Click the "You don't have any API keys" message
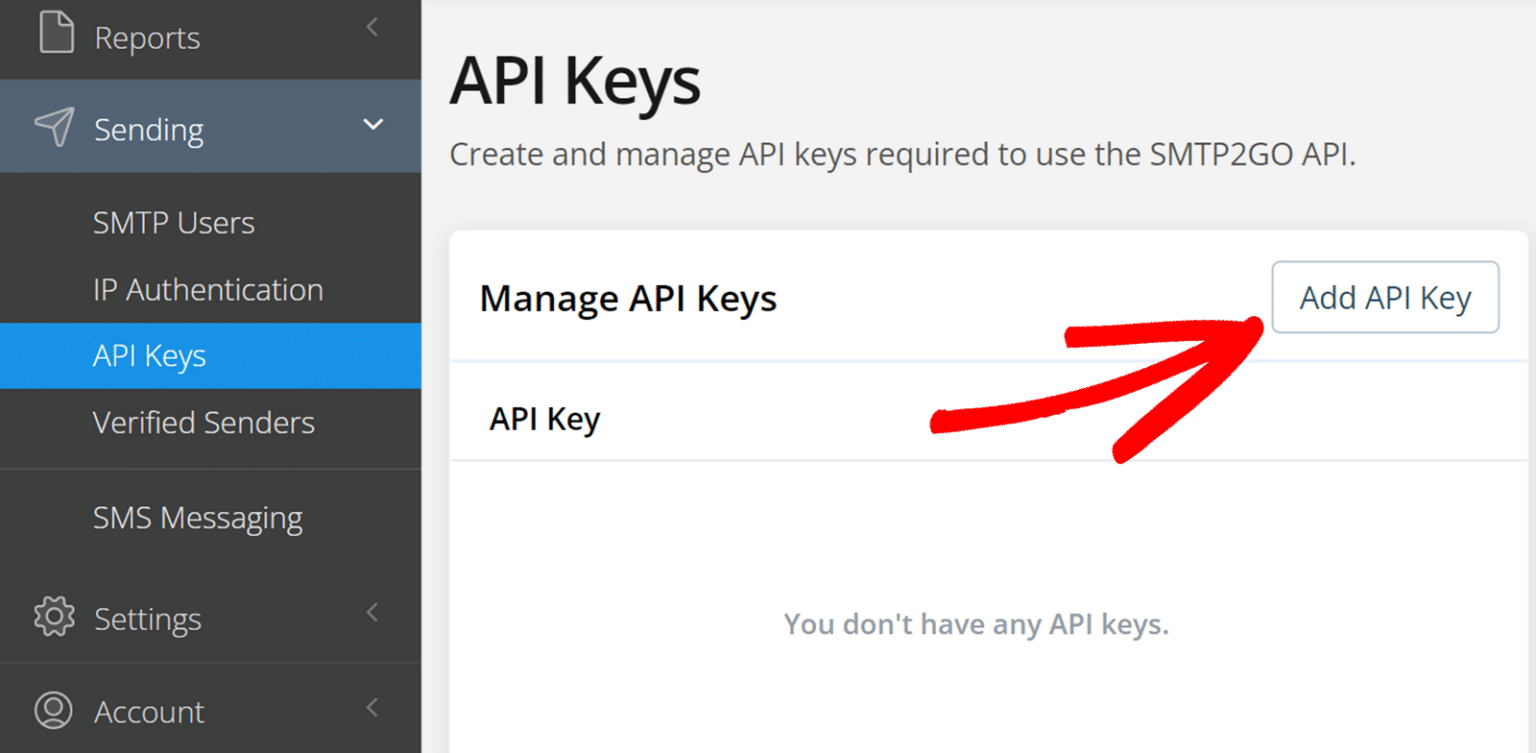Image resolution: width=1536 pixels, height=753 pixels. [976, 625]
